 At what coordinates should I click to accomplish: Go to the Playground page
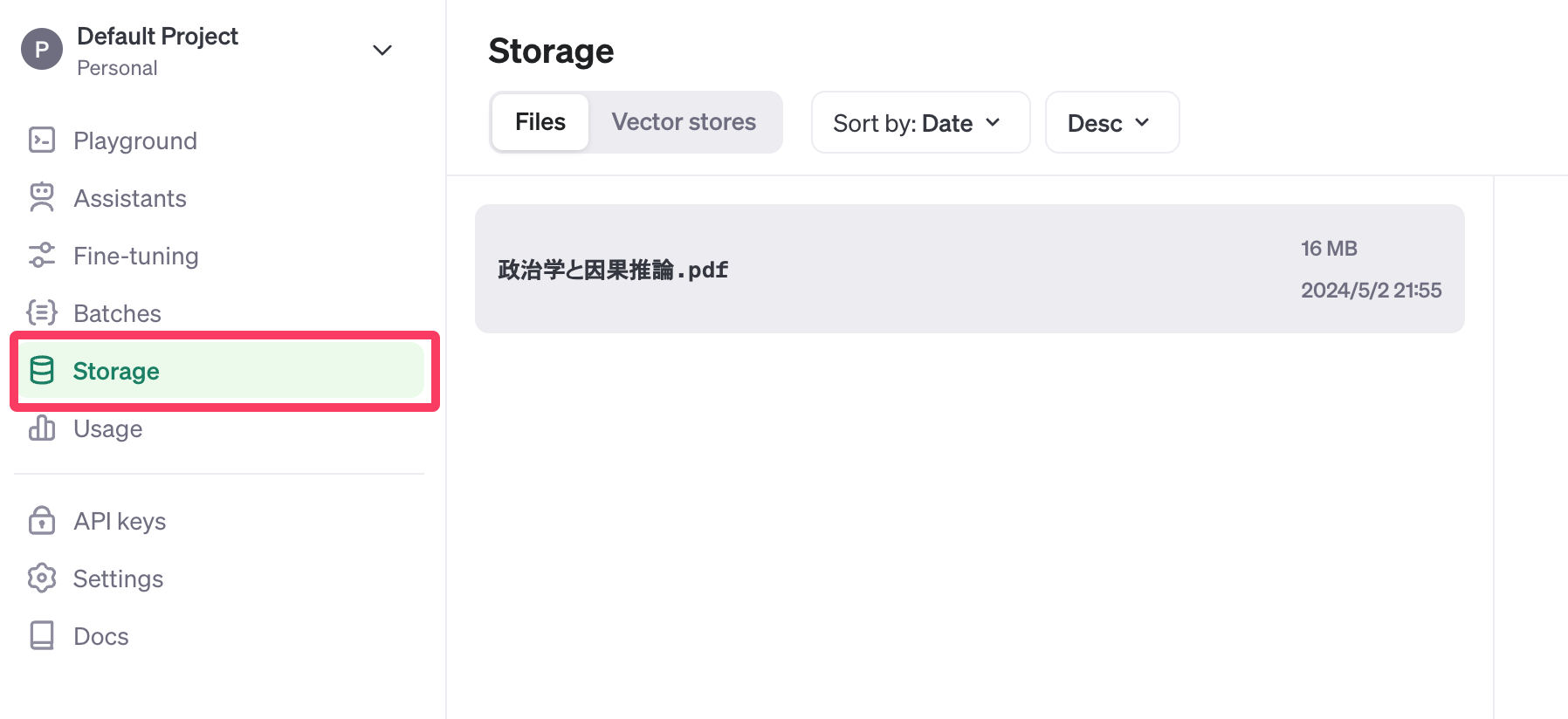coord(135,140)
